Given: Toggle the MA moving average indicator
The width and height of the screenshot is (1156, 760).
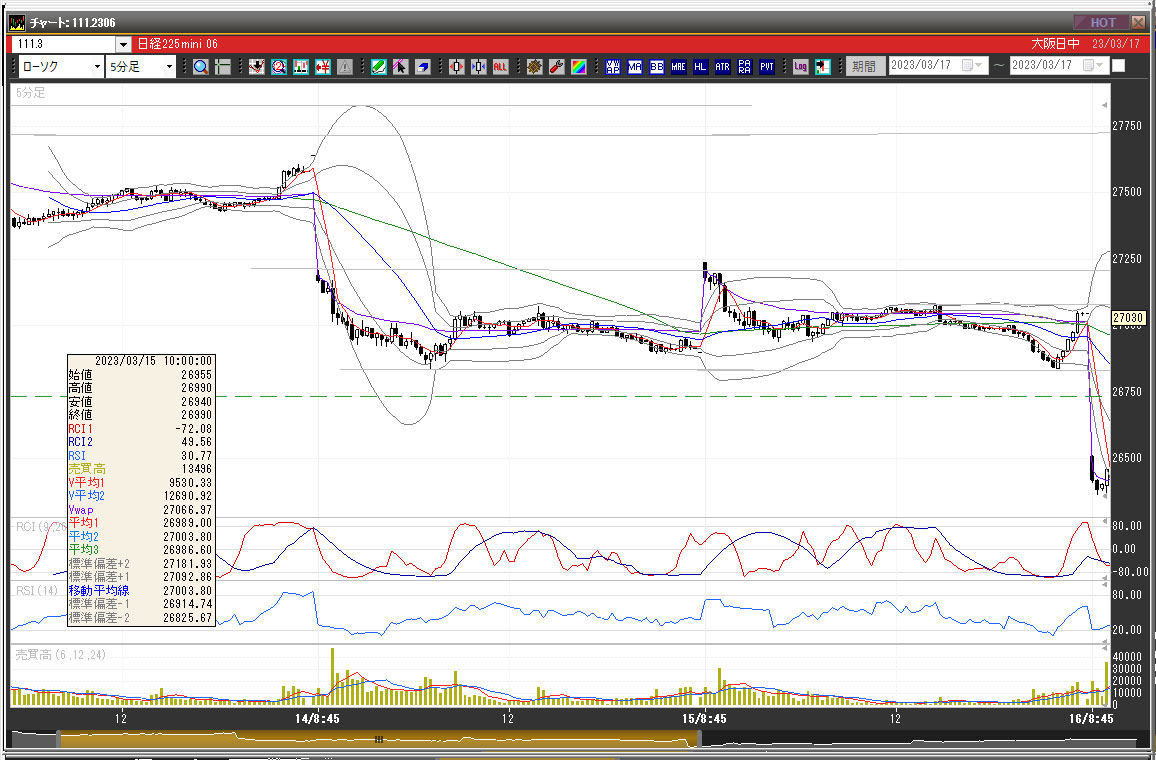Looking at the screenshot, I should point(635,67).
